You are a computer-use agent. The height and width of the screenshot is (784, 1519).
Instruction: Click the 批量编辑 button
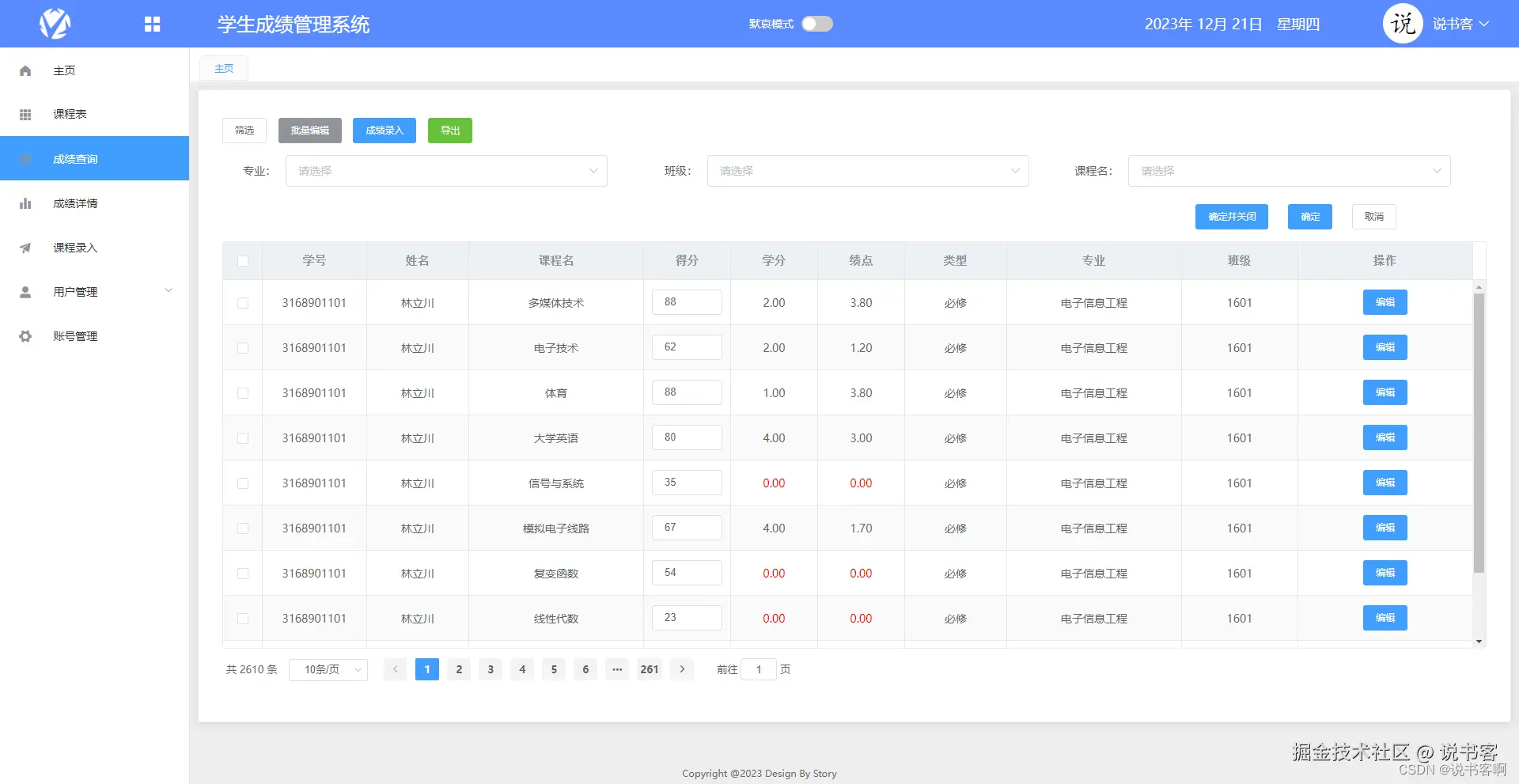(x=310, y=131)
